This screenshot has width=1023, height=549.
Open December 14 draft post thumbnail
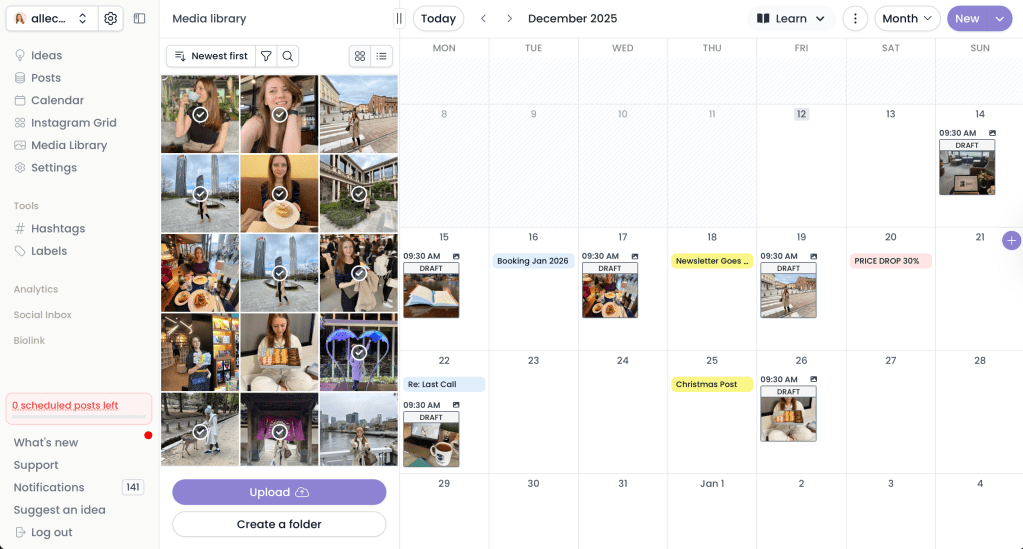[x=967, y=167]
